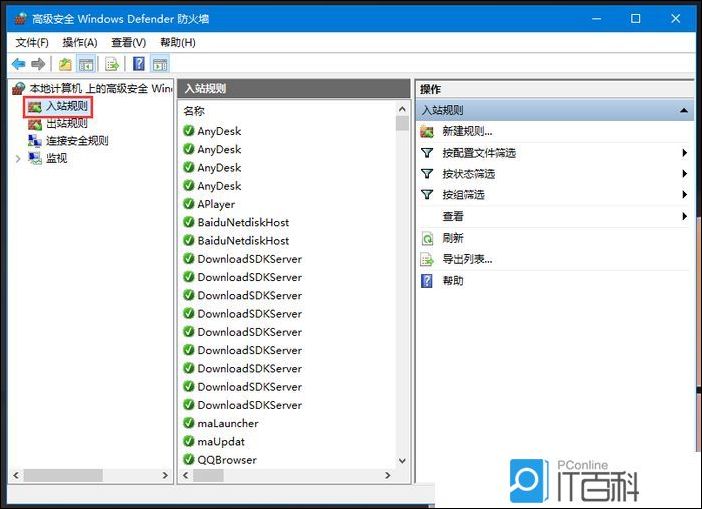Select the maLauncher rule
Viewport: 702px width, 509px height.
click(228, 423)
